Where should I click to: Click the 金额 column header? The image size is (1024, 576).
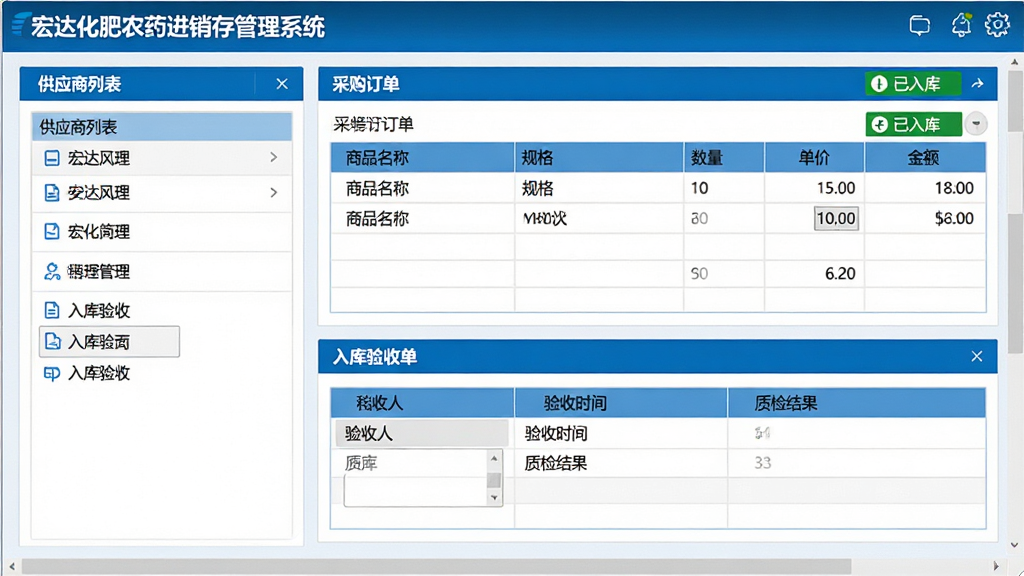(925, 157)
